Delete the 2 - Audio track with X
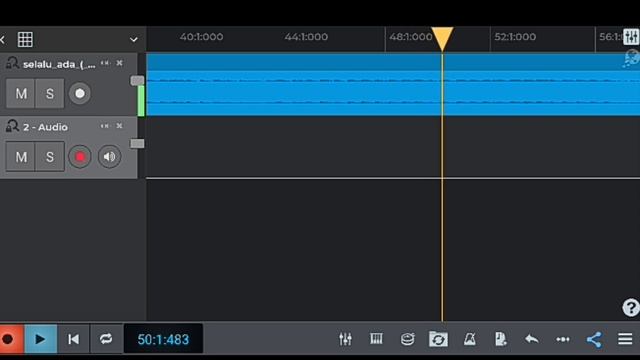Screen dimensions: 640x360 [x=119, y=126]
